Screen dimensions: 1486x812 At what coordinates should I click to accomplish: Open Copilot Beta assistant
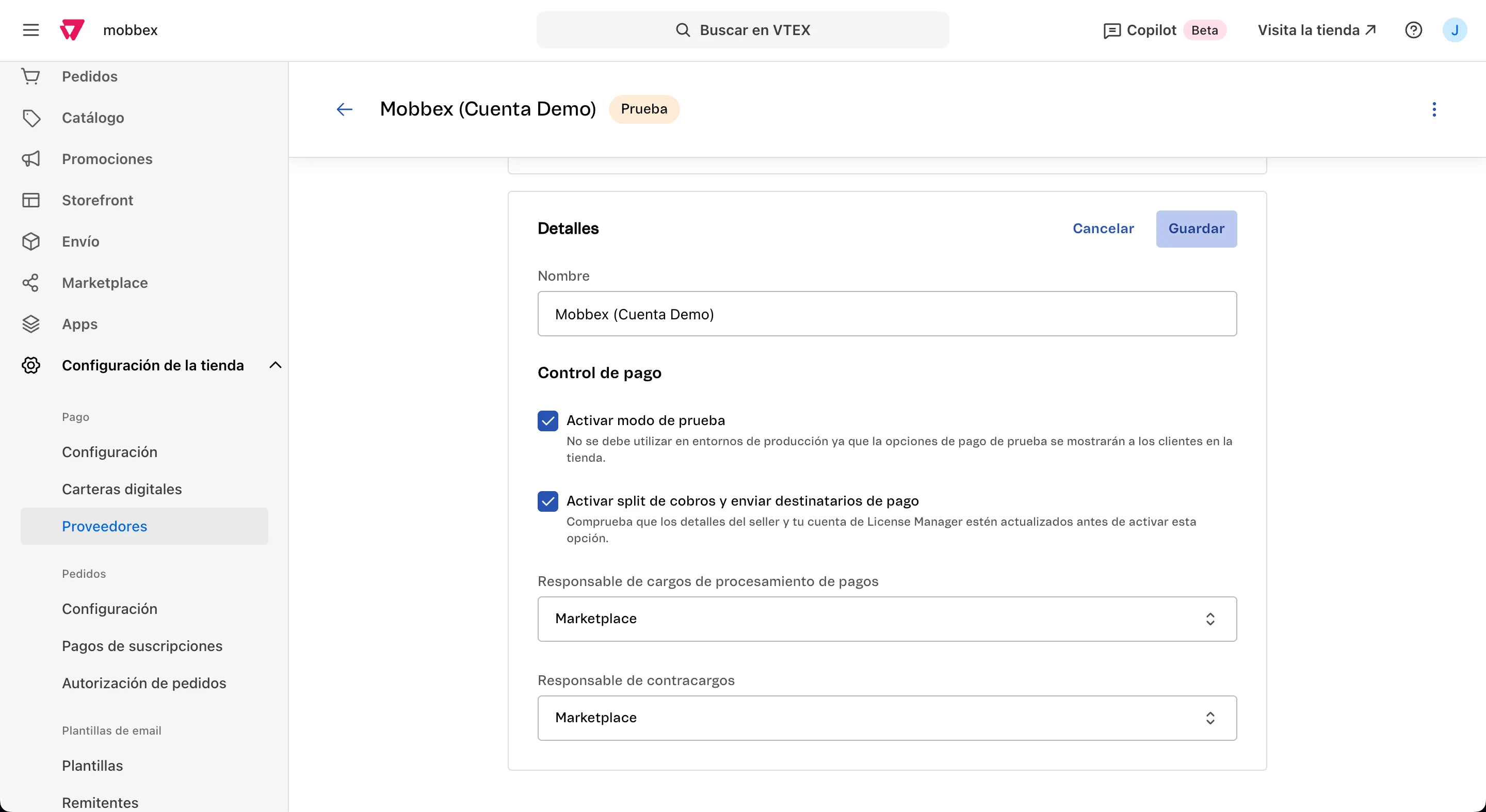click(x=1165, y=30)
